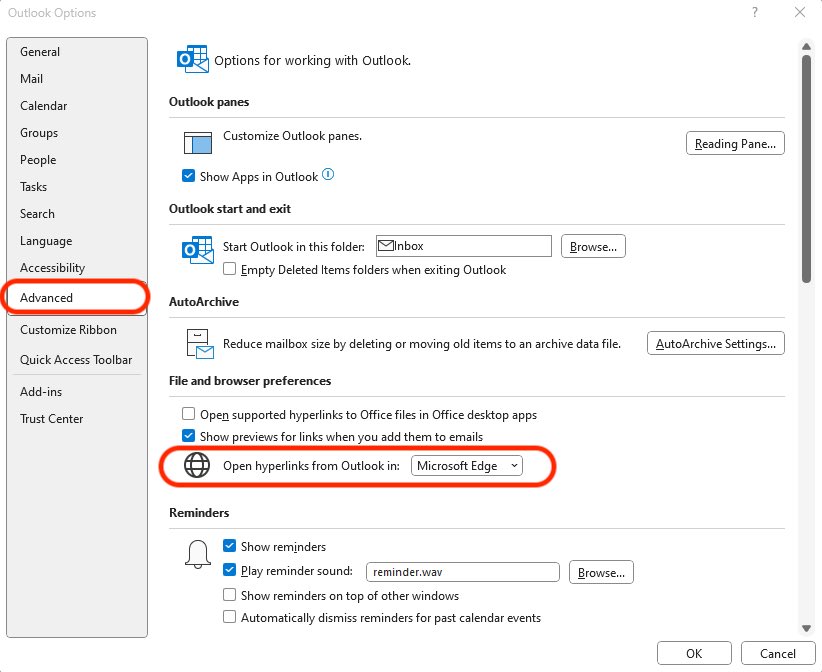Click Browse next to reminder.wav
The height and width of the screenshot is (672, 822).
coord(601,572)
